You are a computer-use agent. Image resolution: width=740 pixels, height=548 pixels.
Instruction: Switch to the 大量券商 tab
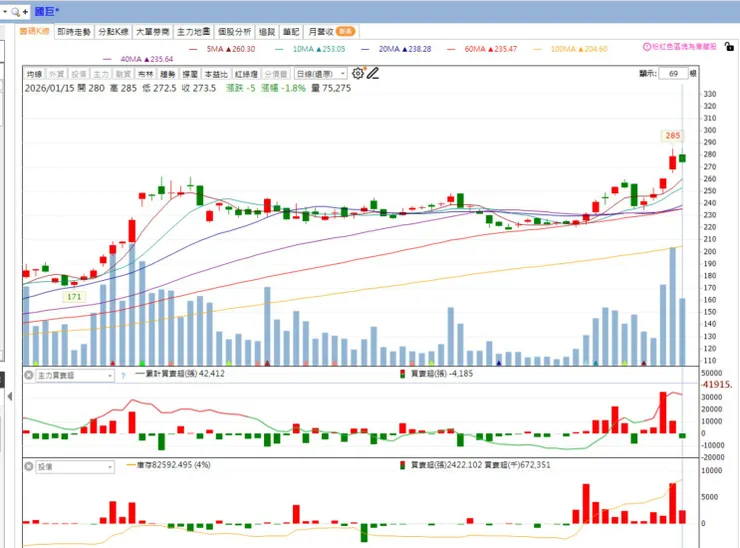(x=152, y=32)
